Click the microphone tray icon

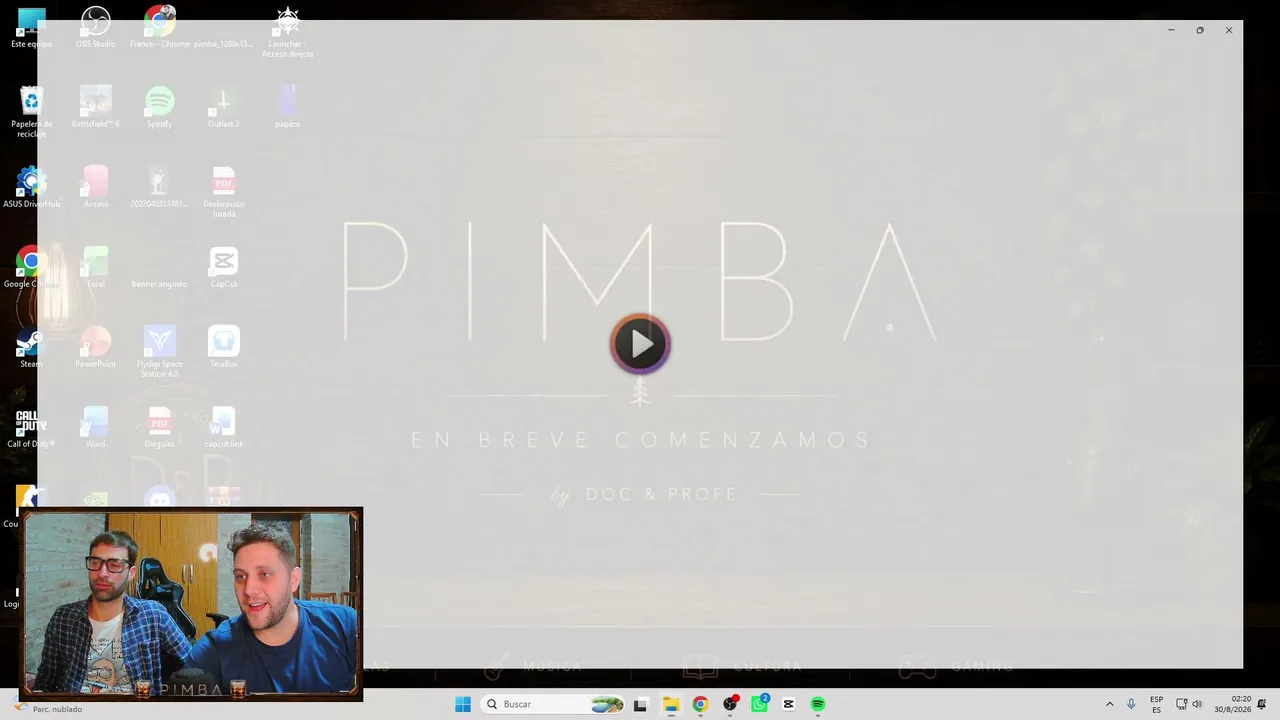(1131, 704)
